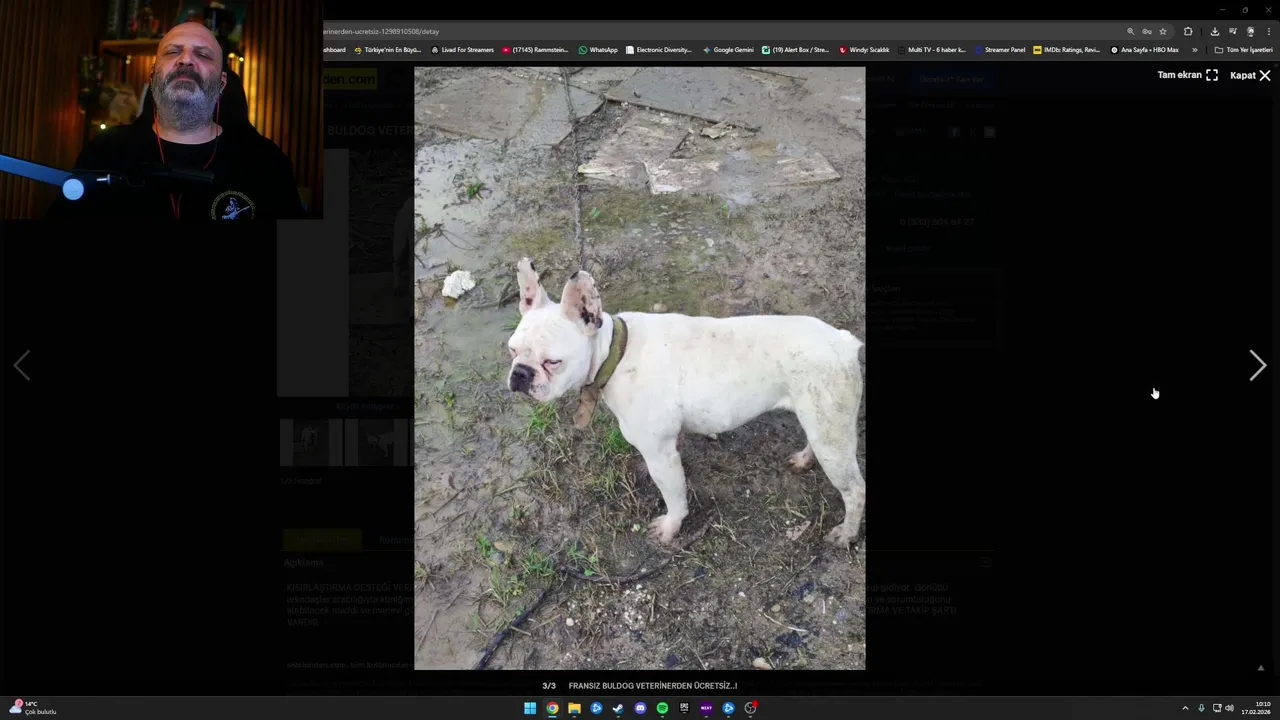
Task: Go to the next photo with right arrow
Action: tap(1257, 366)
